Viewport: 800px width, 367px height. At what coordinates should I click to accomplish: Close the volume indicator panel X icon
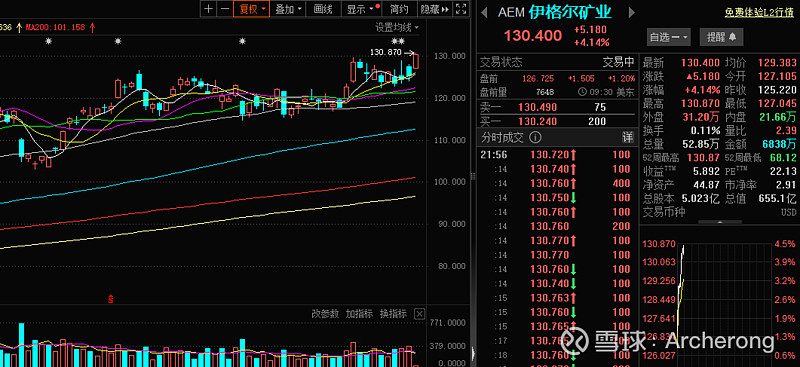click(419, 313)
